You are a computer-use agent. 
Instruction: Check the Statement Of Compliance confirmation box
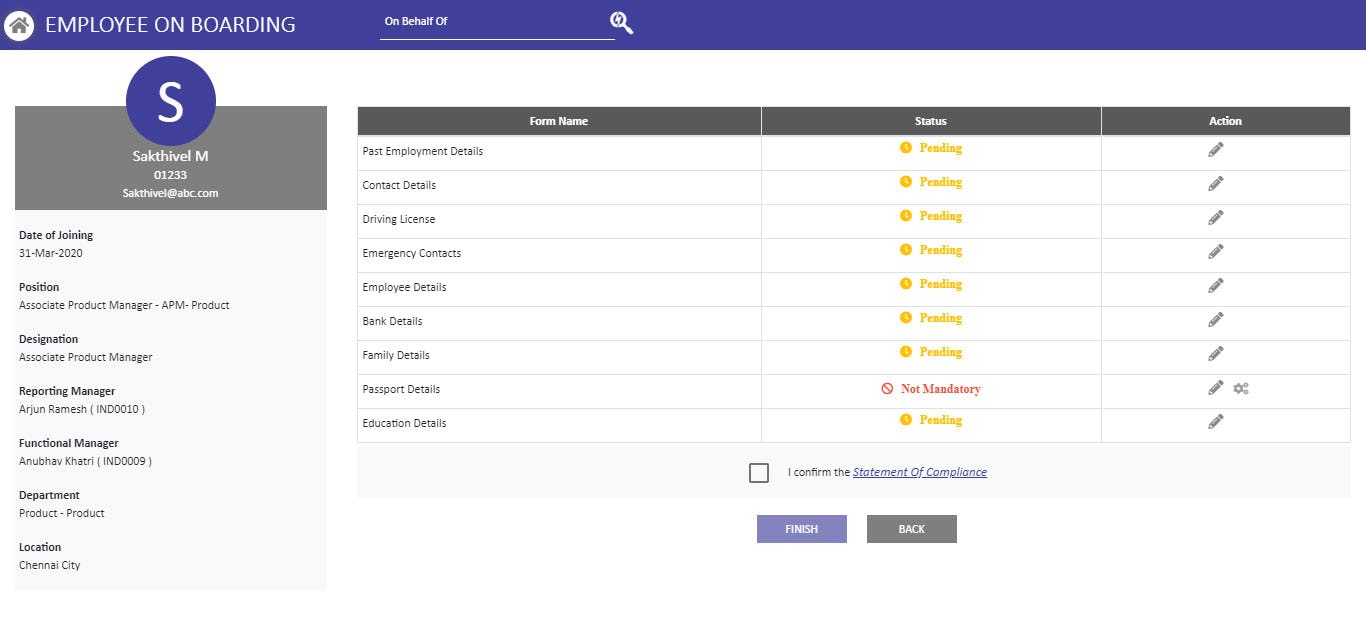click(x=759, y=472)
